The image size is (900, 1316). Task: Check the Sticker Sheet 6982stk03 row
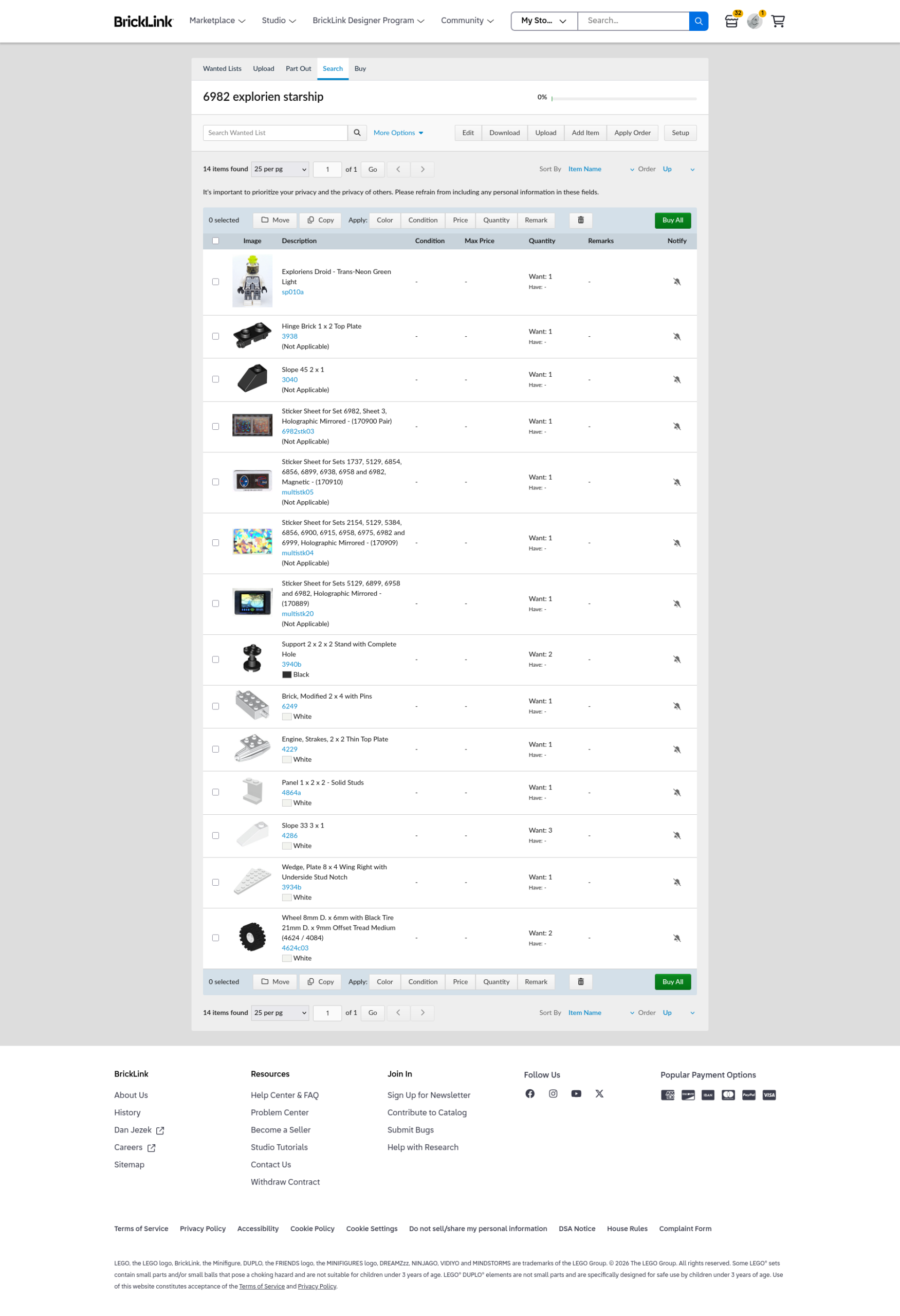click(x=216, y=426)
